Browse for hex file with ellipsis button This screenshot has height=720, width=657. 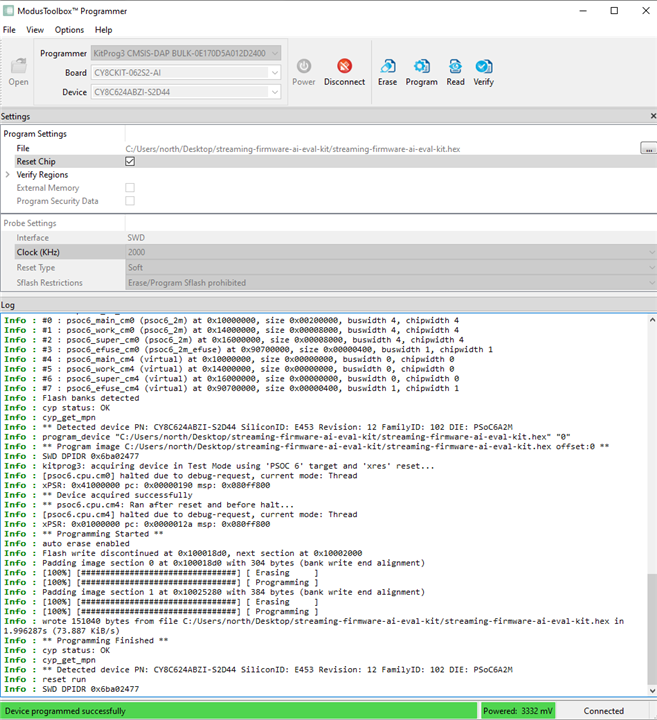coord(648,148)
